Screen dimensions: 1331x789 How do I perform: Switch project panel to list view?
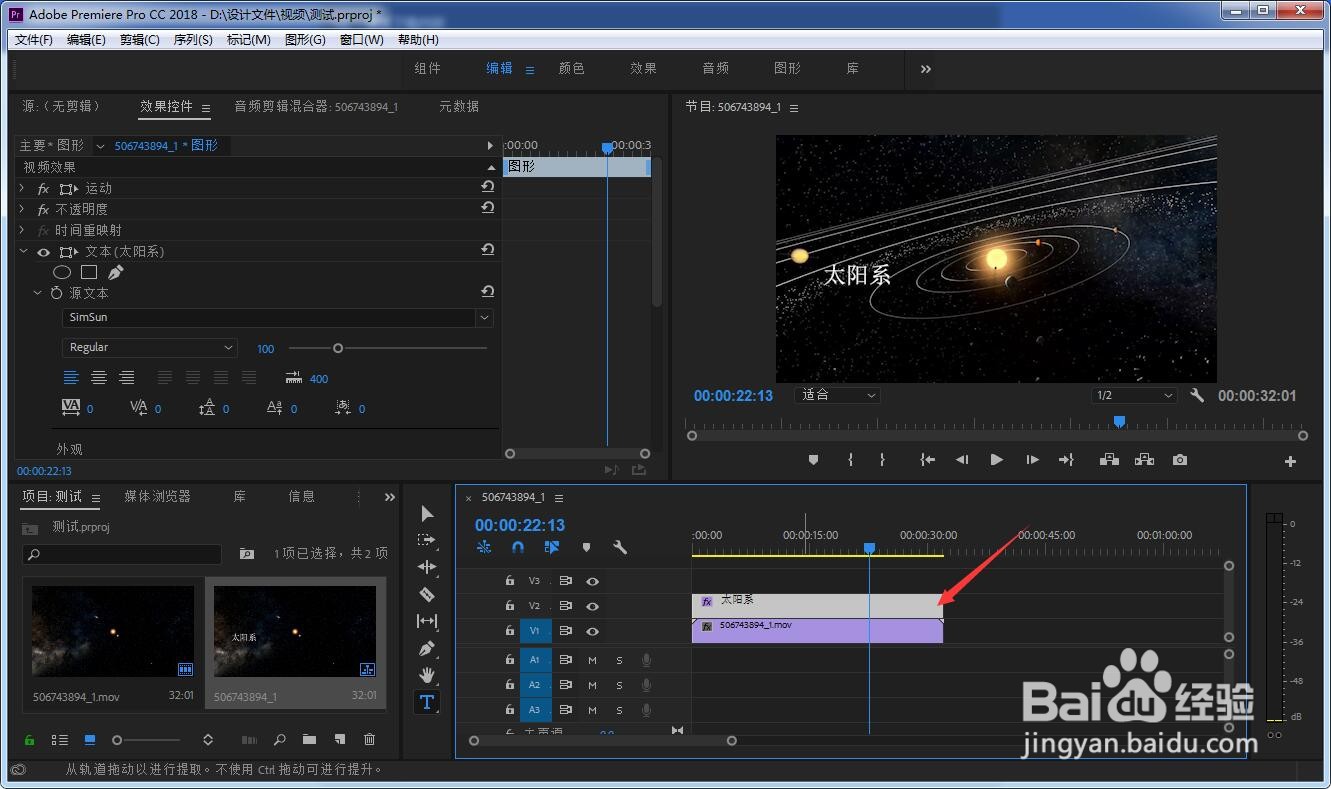(x=60, y=740)
